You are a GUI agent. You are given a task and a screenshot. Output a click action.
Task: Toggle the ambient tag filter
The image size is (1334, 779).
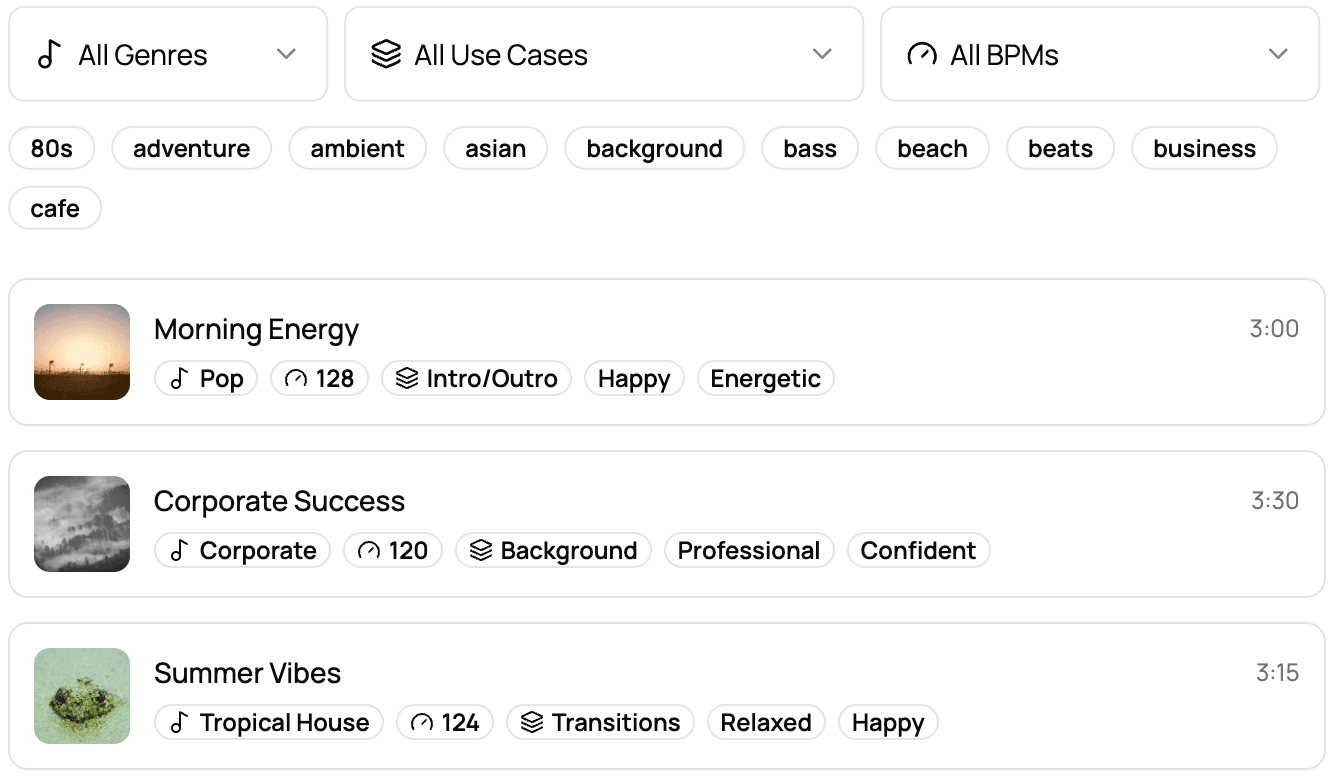(x=357, y=149)
